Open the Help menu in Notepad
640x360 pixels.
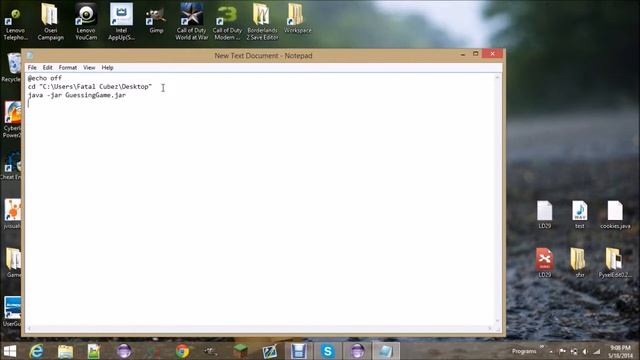pyautogui.click(x=107, y=68)
